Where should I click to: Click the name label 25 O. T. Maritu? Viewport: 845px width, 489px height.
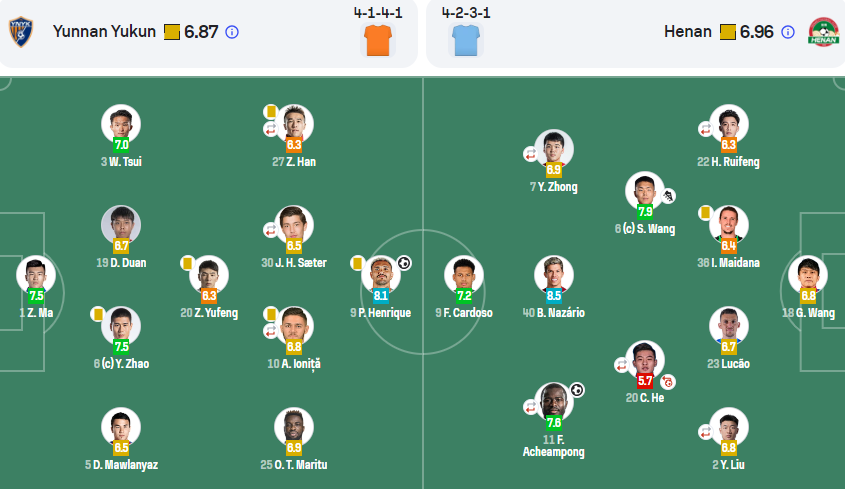tap(294, 465)
